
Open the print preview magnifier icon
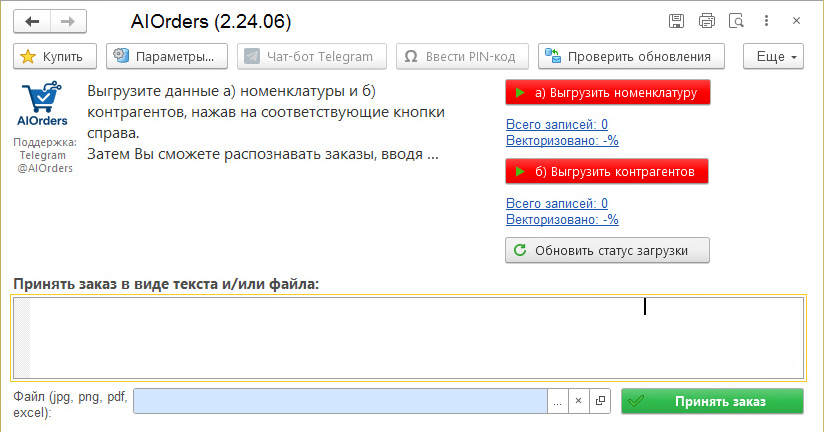[x=737, y=21]
